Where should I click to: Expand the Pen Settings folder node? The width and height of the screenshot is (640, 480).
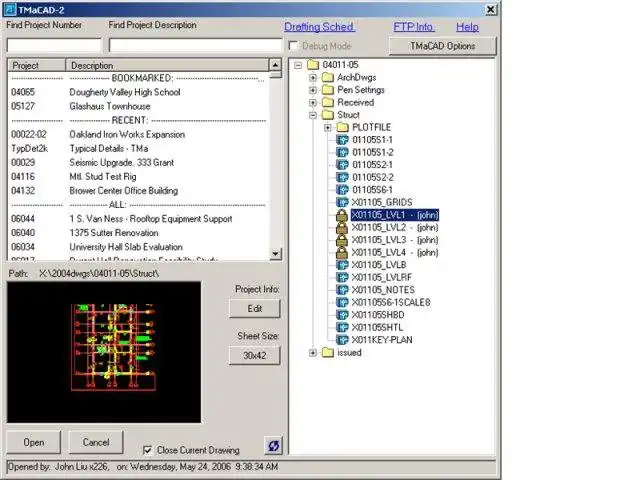pos(313,90)
